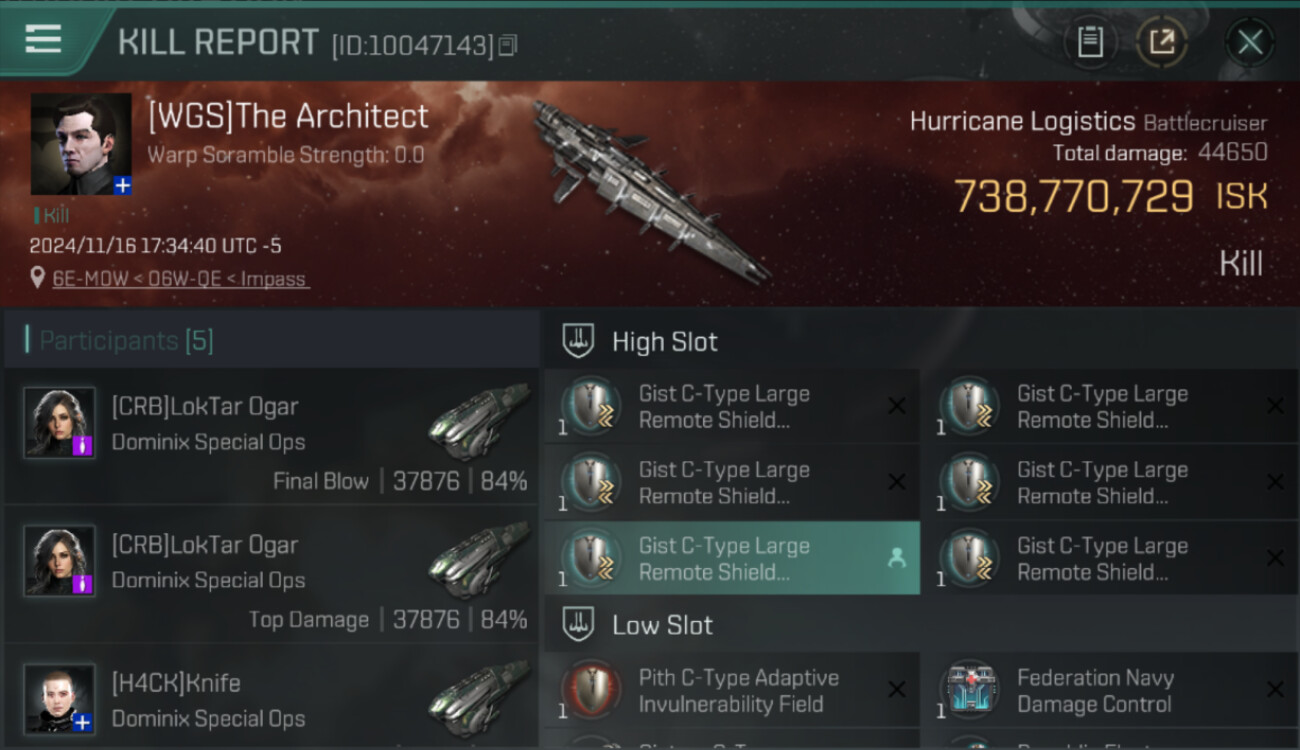Viewport: 1300px width, 750px height.
Task: Click the person icon on highlighted module
Action: pyautogui.click(x=896, y=559)
